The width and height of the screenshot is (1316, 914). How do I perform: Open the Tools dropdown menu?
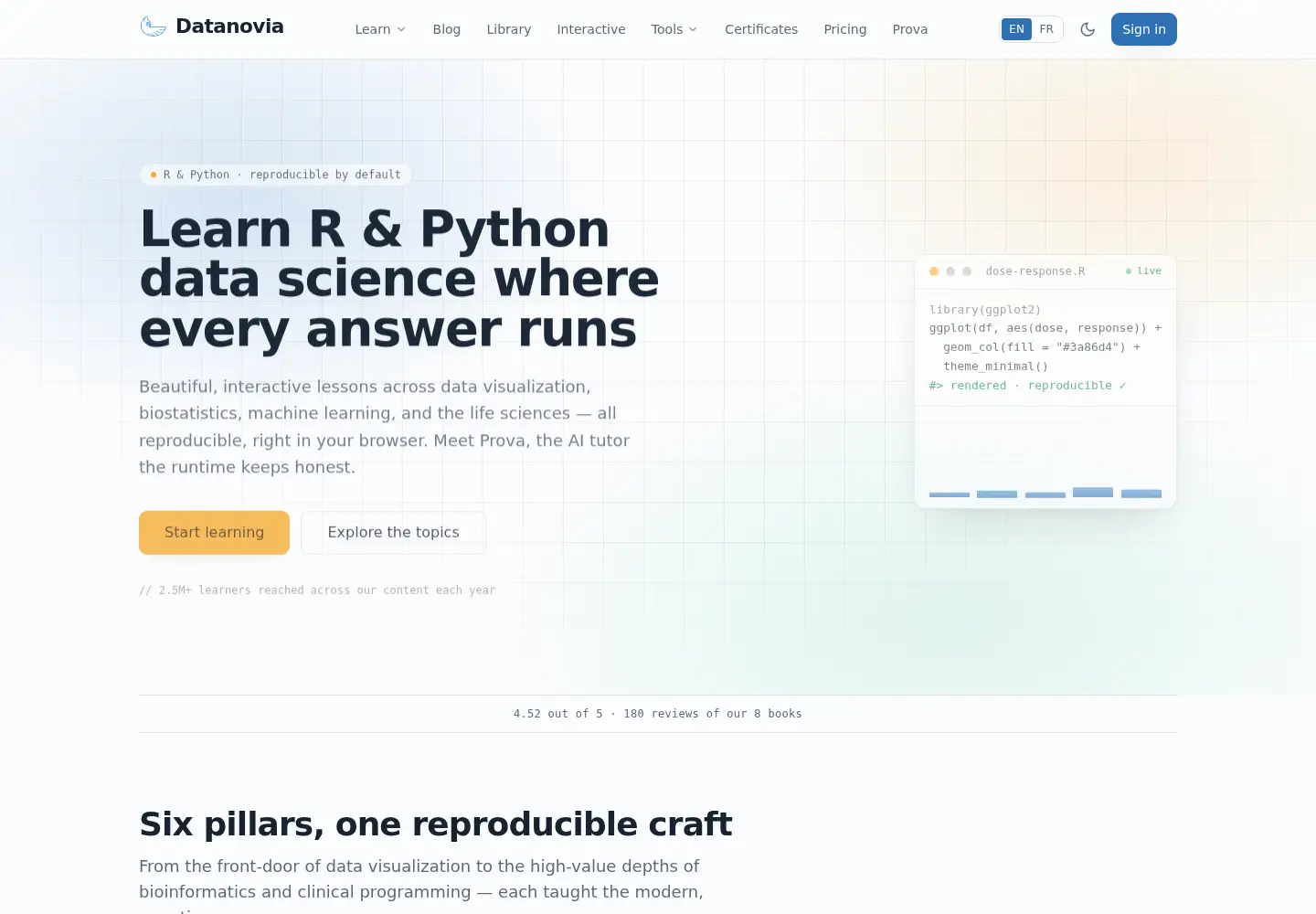674,29
